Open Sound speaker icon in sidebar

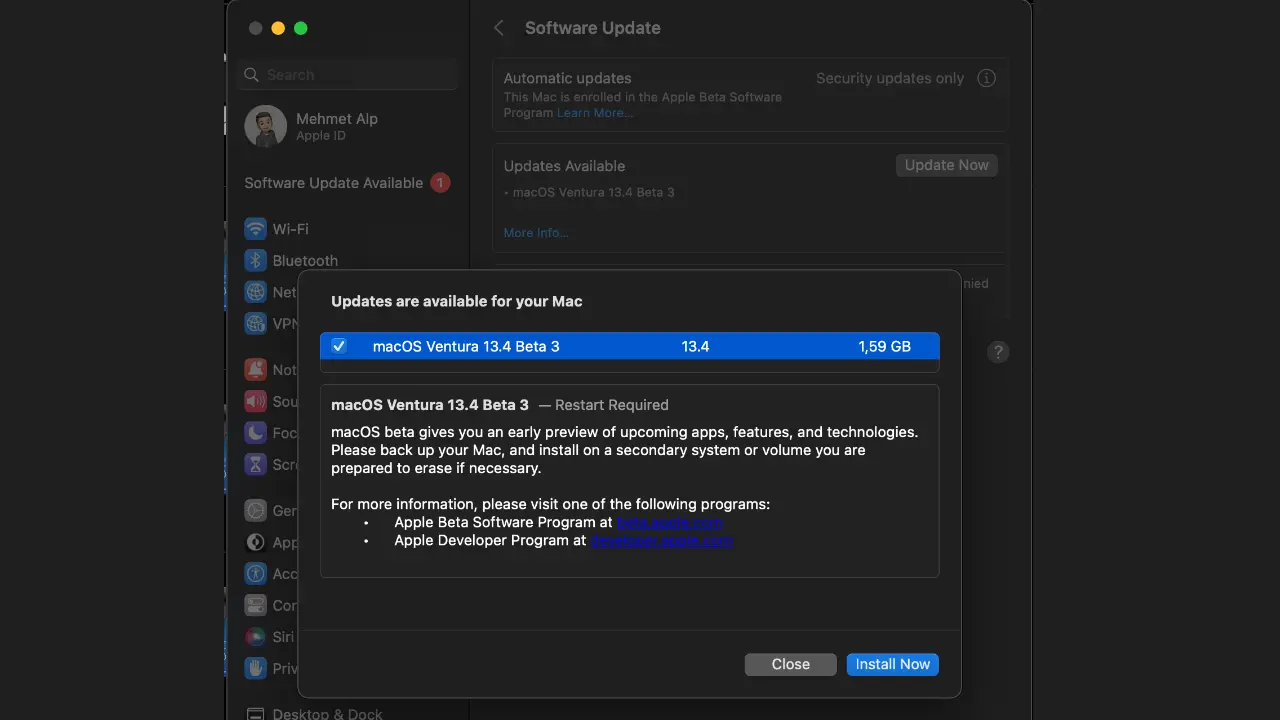tap(256, 401)
